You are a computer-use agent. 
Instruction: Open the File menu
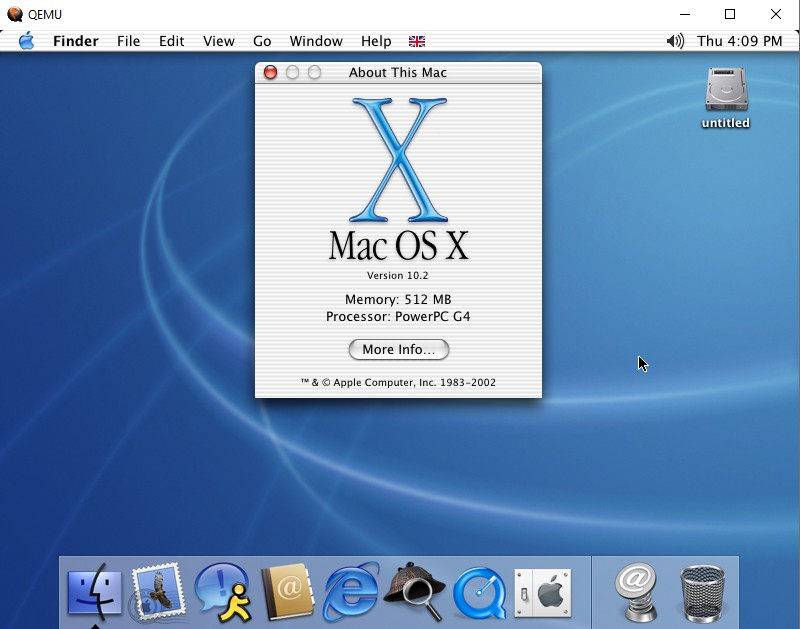[128, 41]
